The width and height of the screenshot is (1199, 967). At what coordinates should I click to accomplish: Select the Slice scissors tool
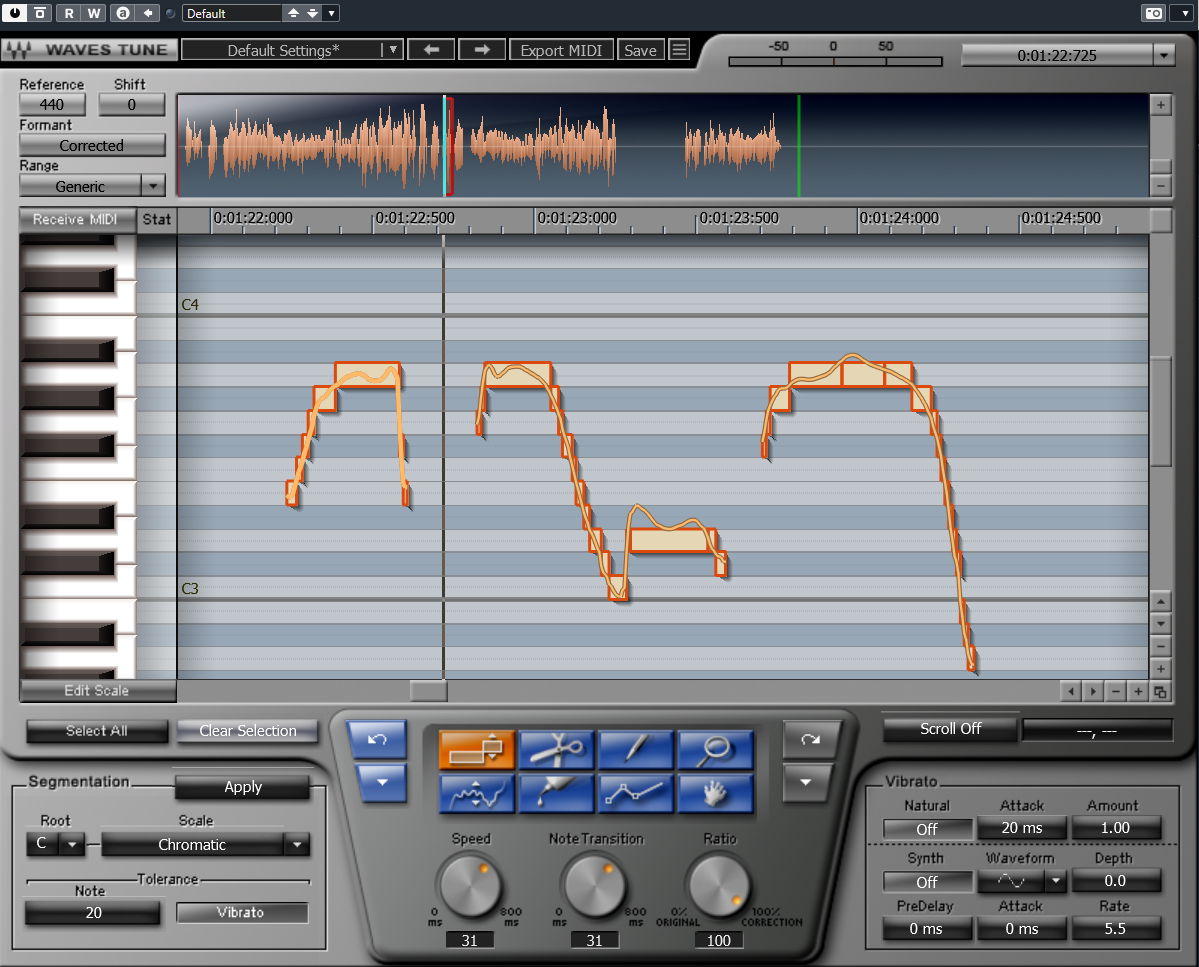point(557,749)
